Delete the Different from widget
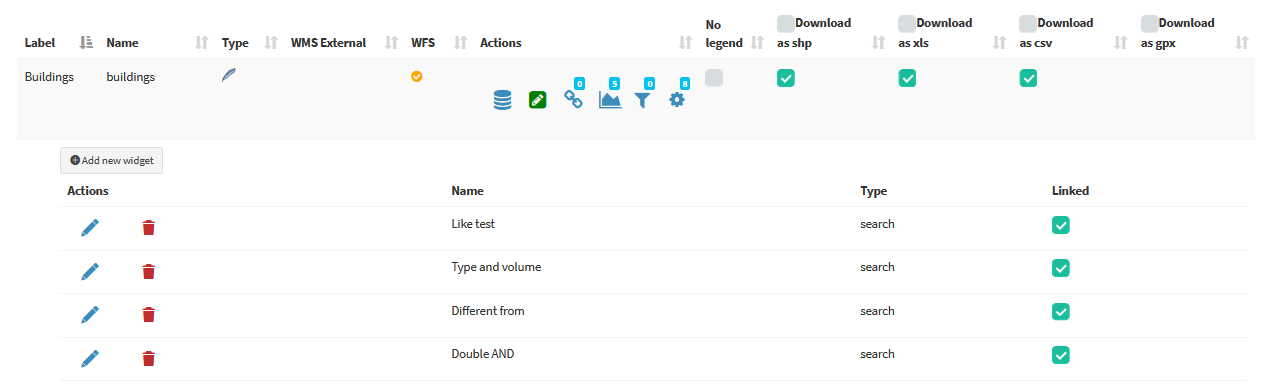Screen dimensions: 1269x383 point(149,315)
